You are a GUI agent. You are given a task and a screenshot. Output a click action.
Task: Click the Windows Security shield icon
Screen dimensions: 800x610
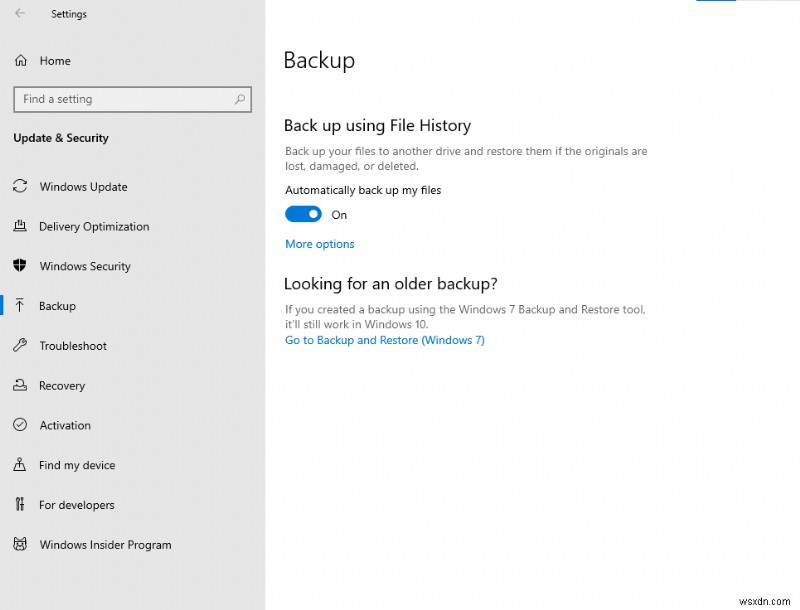[x=19, y=266]
